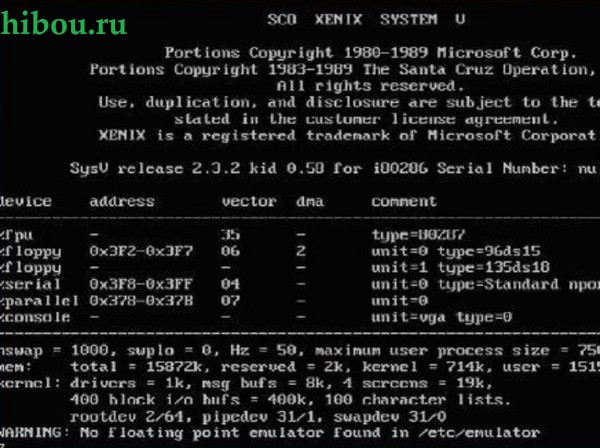This screenshot has height=448, width=600.
Task: Click "floppy" in the unit=1 row
Action: tap(33, 268)
